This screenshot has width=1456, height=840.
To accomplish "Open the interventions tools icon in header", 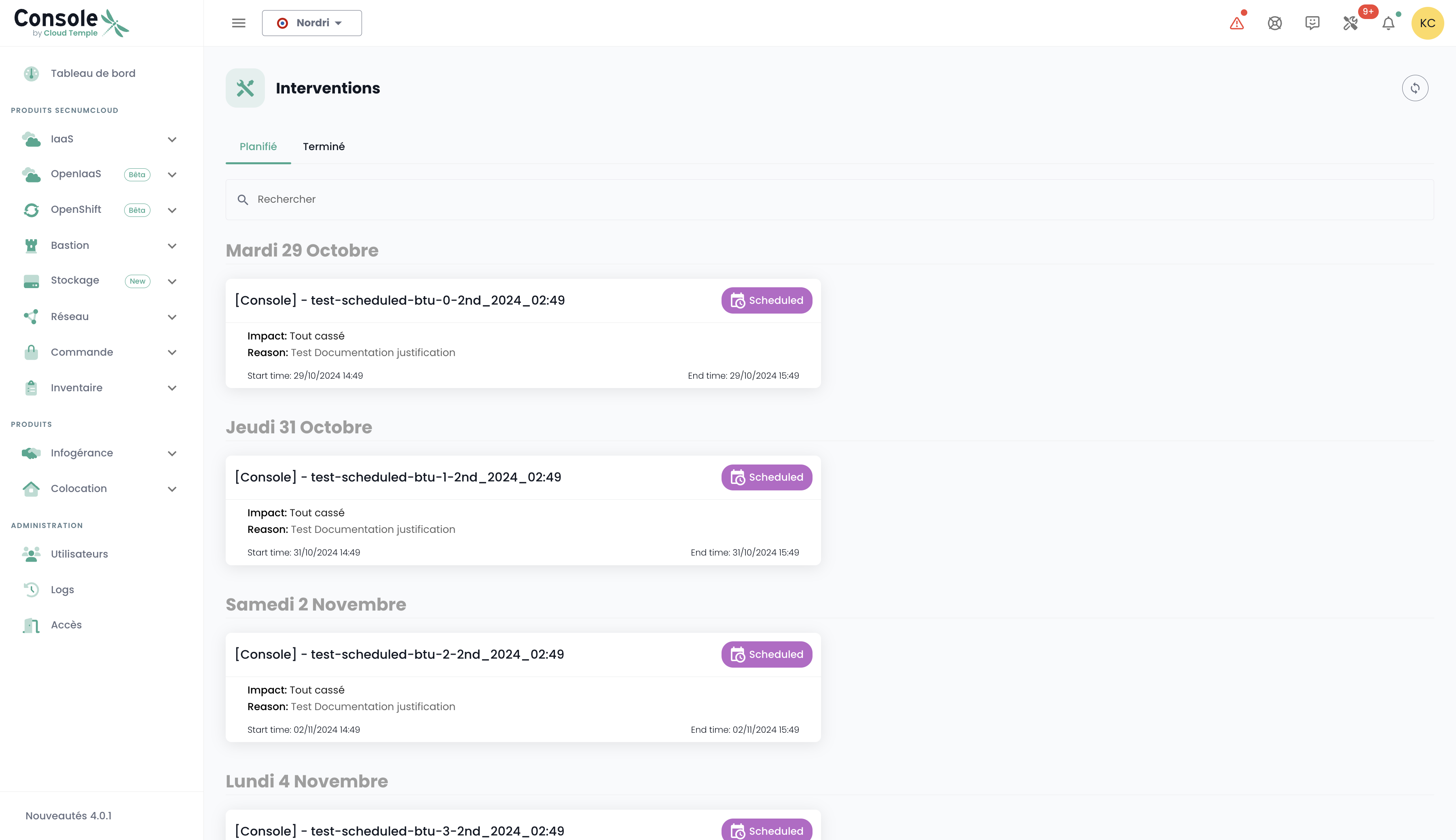I will click(x=1350, y=23).
